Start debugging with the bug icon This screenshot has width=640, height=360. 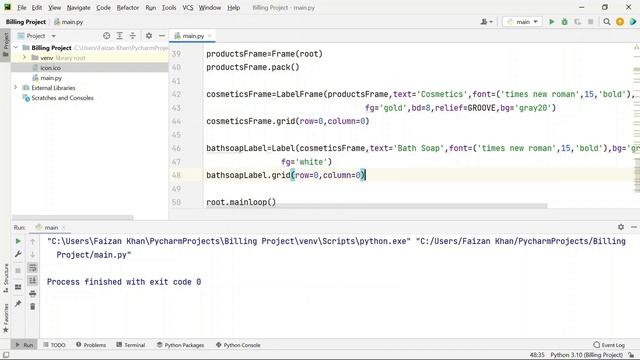tap(564, 22)
